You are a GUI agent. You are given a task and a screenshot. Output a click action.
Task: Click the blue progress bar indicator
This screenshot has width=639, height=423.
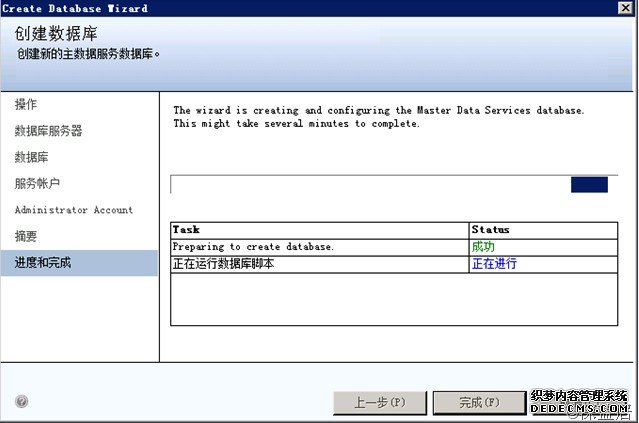pyautogui.click(x=589, y=184)
